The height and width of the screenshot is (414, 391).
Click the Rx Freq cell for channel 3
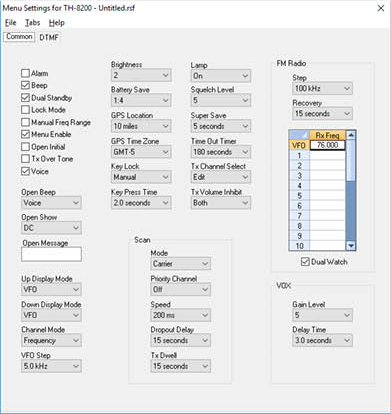tap(328, 175)
